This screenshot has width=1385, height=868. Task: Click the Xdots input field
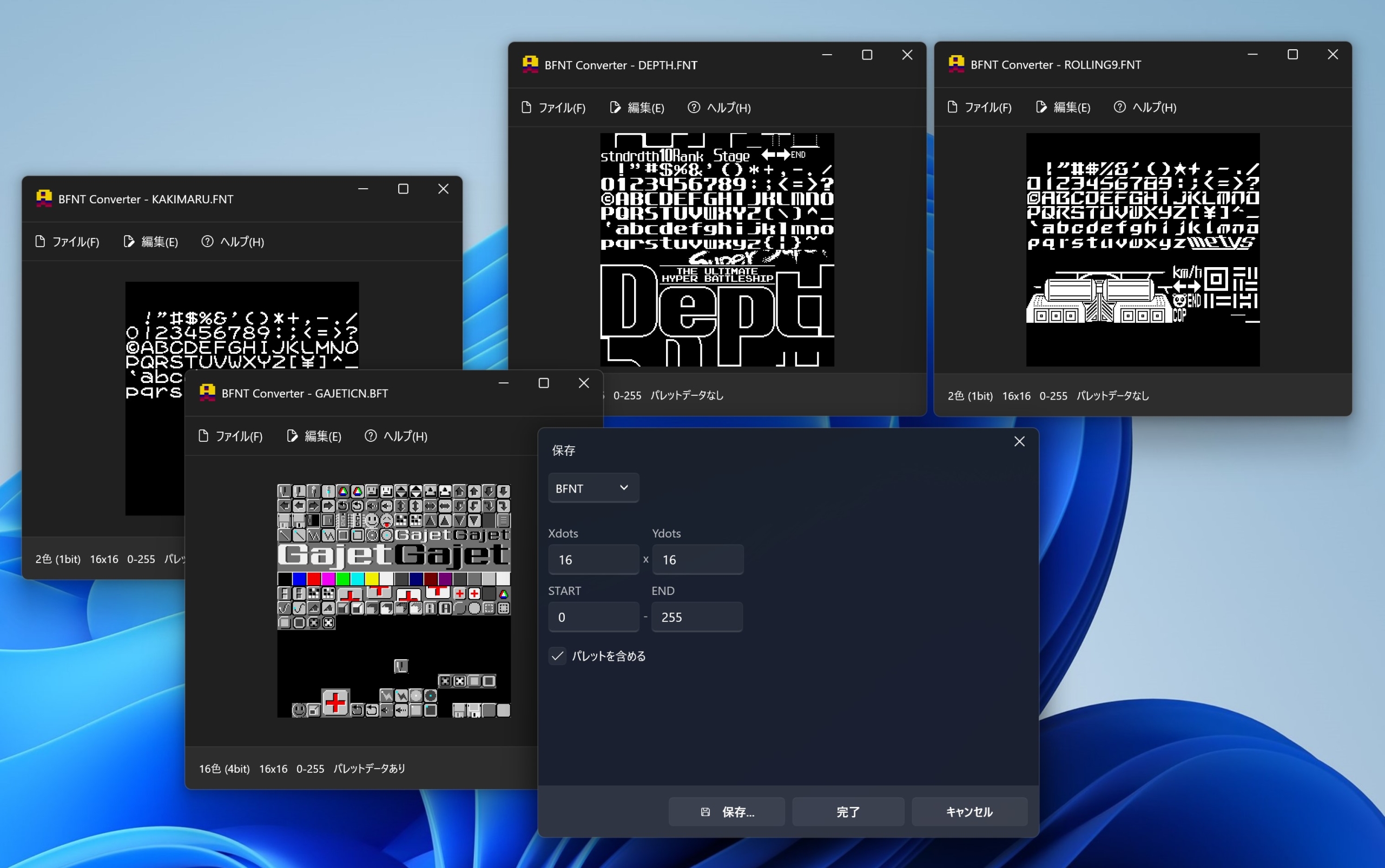[593, 559]
